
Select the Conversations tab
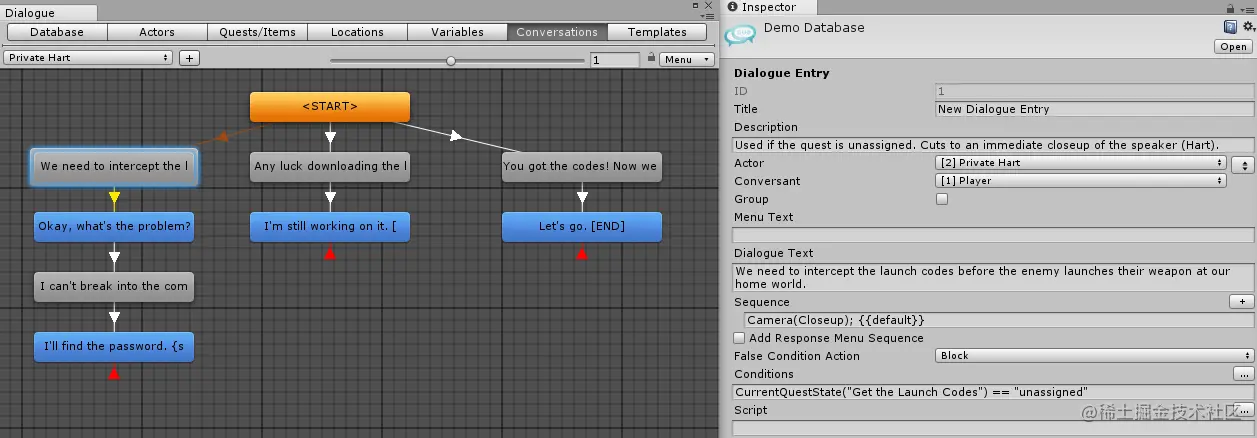click(x=557, y=32)
